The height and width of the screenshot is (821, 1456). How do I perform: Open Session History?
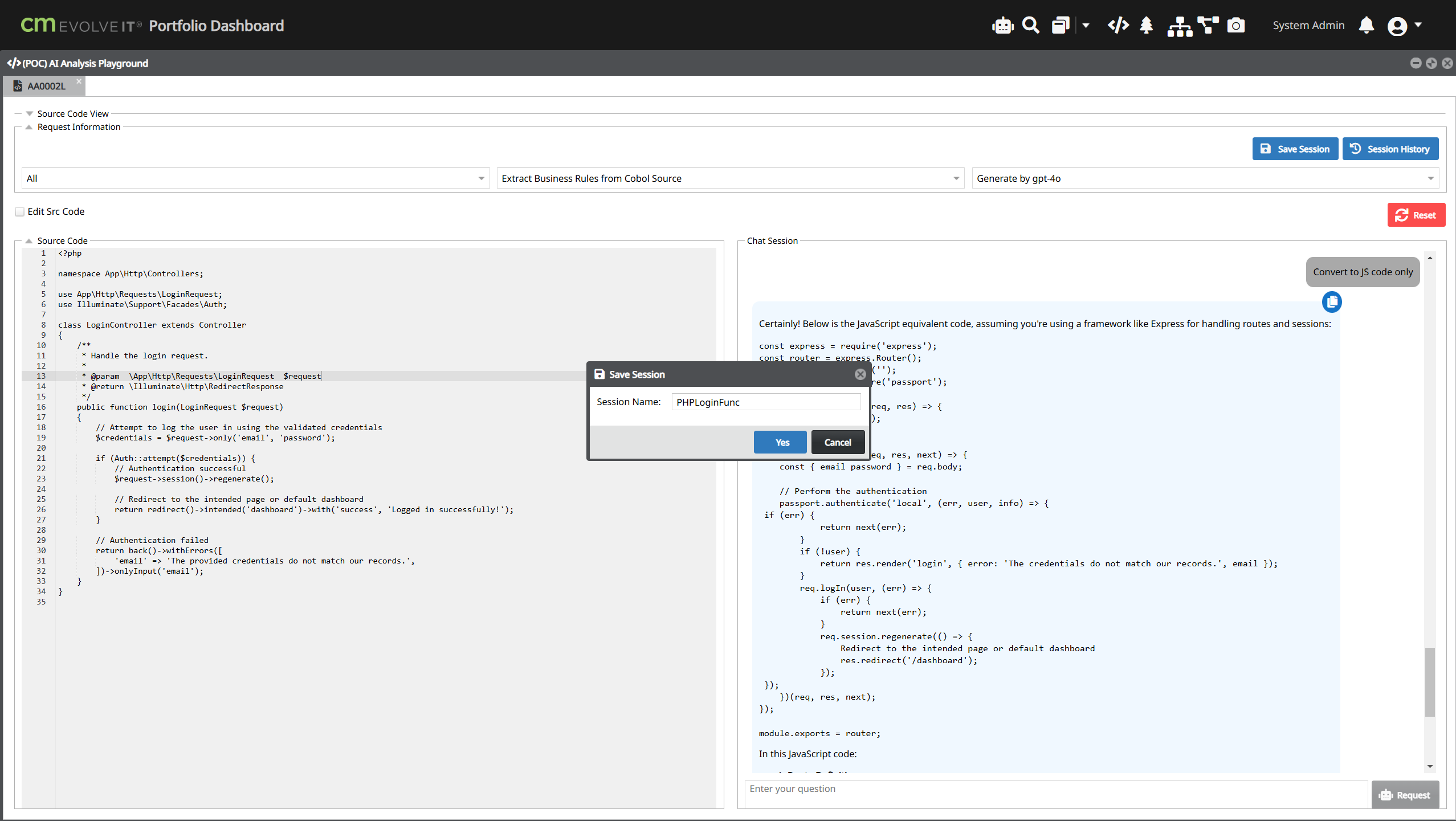(1390, 149)
